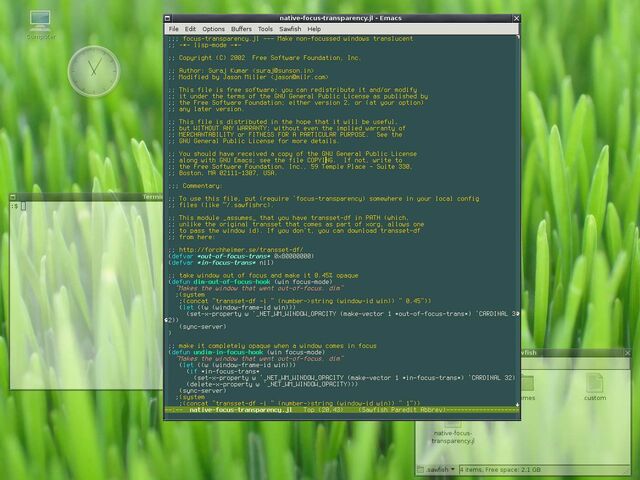640x480 pixels.
Task: Click the Terminal command prompt
Action: 19,206
